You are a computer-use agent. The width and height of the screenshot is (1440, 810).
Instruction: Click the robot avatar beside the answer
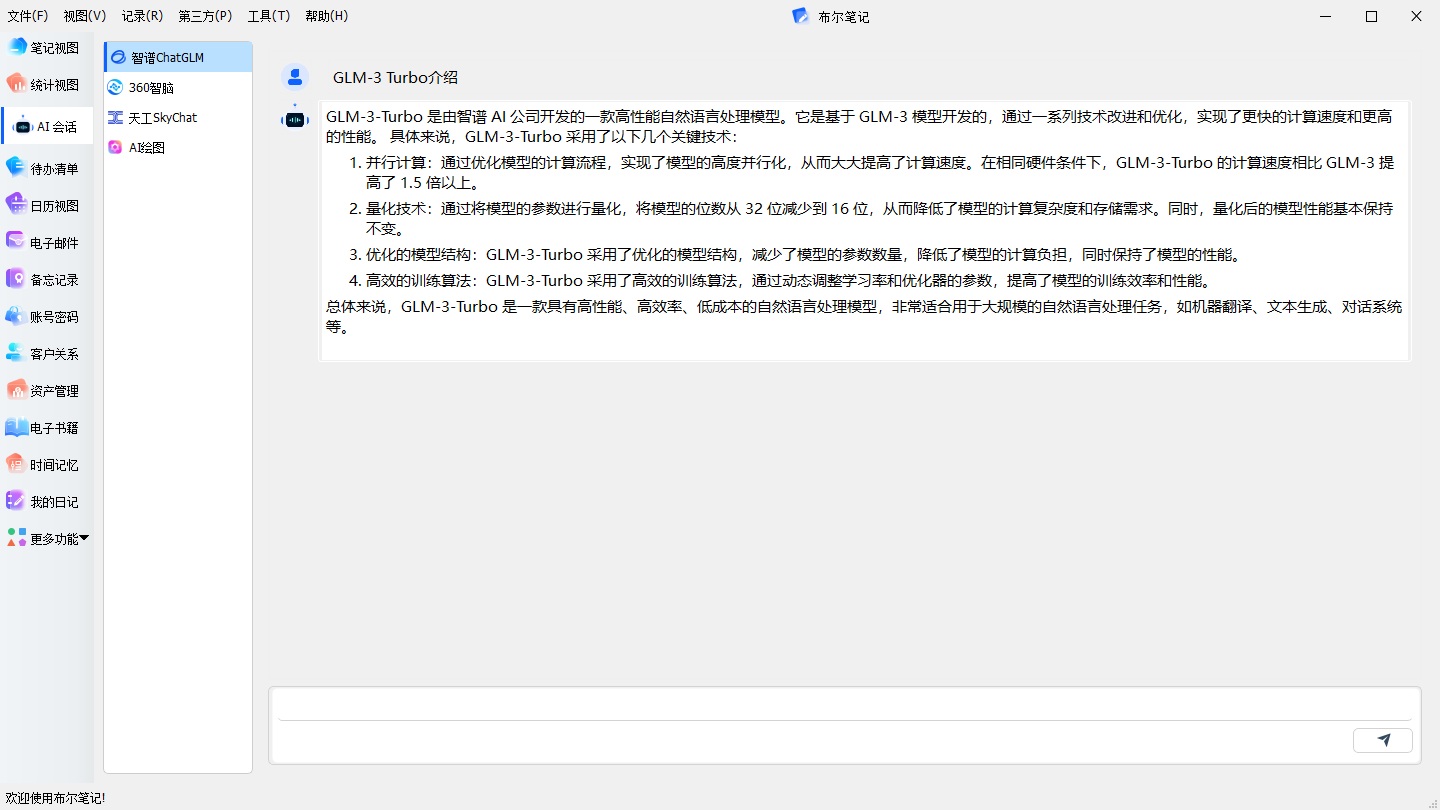click(x=295, y=118)
